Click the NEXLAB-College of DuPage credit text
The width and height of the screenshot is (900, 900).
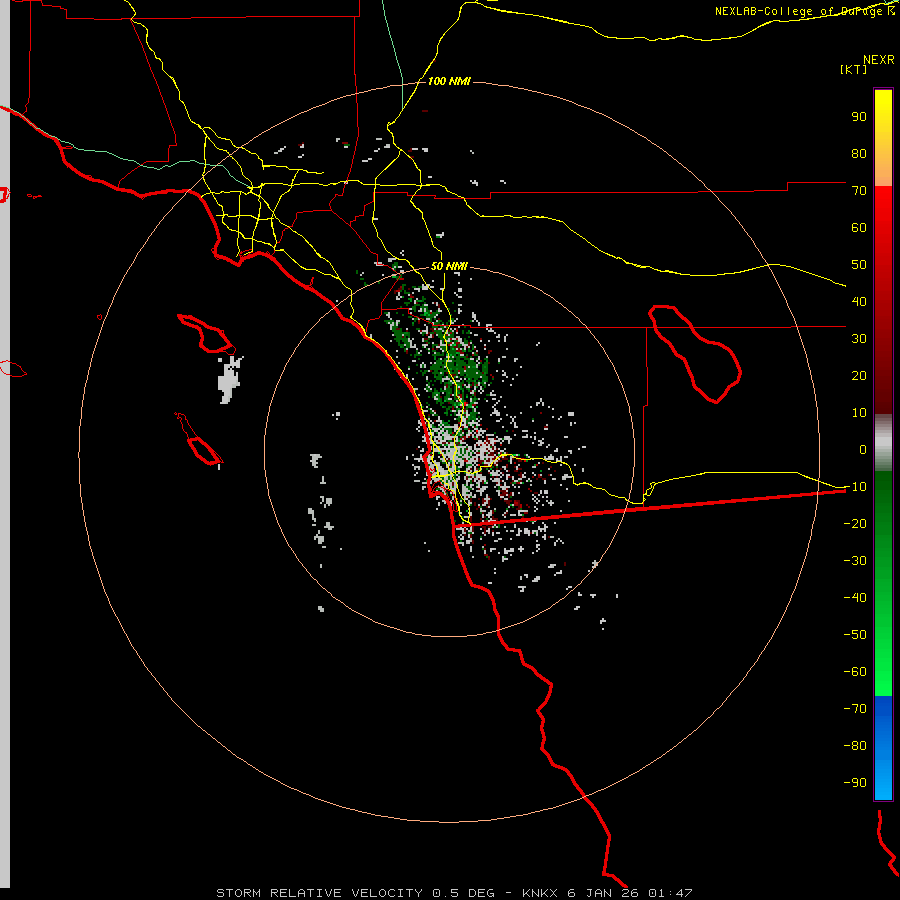pyautogui.click(x=805, y=11)
